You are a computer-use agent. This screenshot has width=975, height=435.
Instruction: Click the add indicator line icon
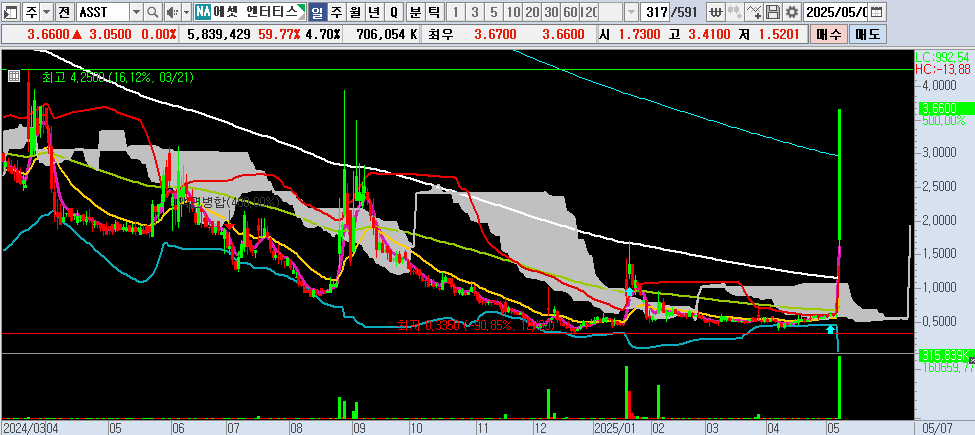pyautogui.click(x=754, y=11)
